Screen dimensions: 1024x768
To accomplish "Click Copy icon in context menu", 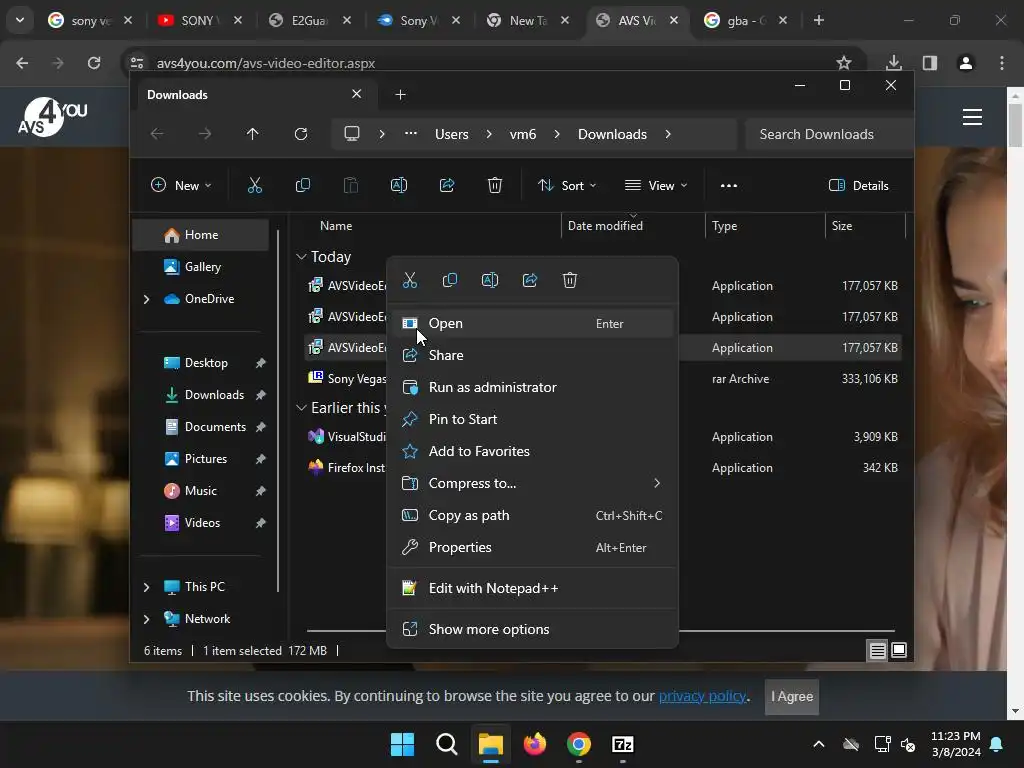I will click(x=450, y=280).
